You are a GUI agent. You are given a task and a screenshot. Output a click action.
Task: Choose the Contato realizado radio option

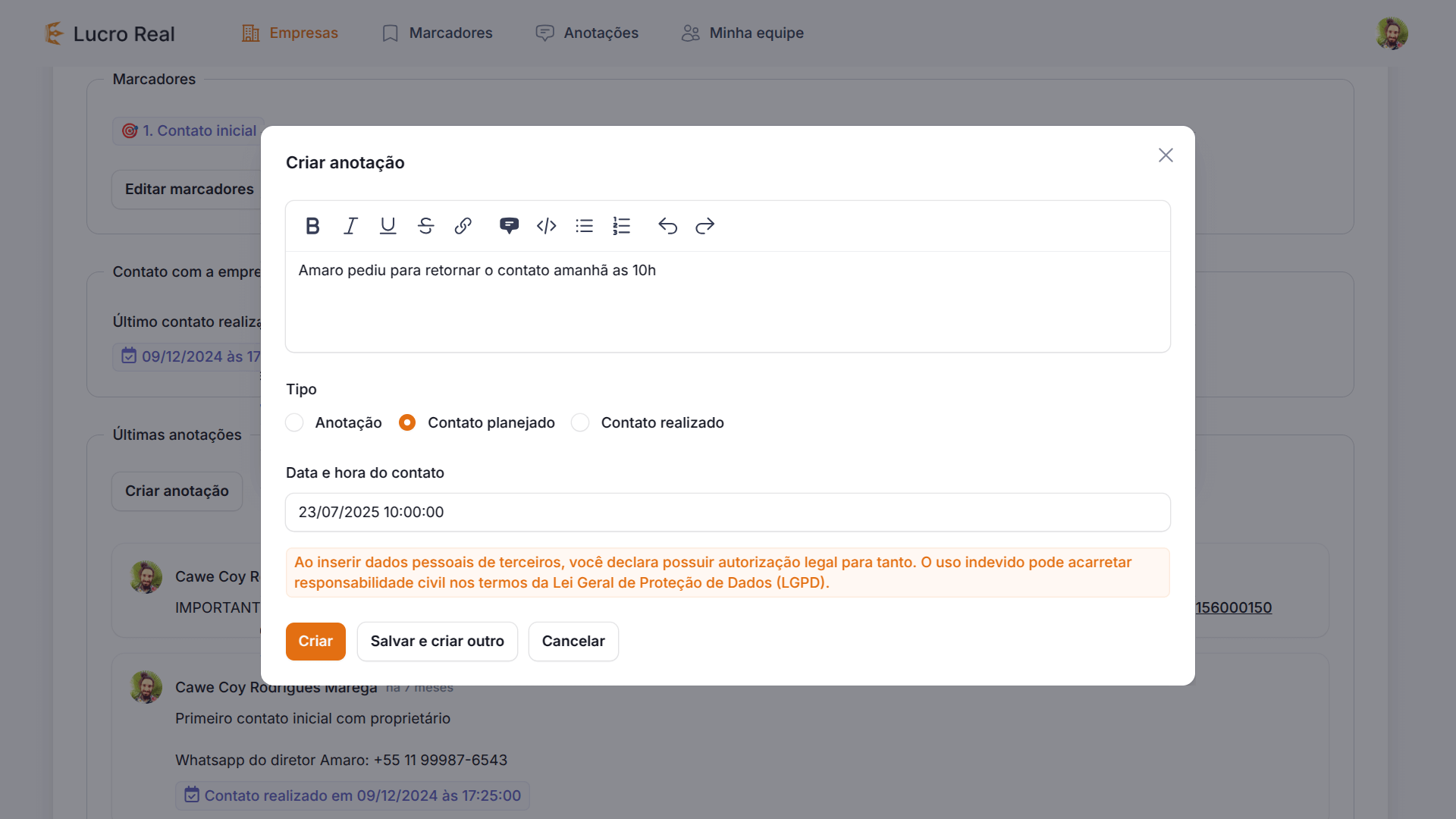[x=580, y=422]
